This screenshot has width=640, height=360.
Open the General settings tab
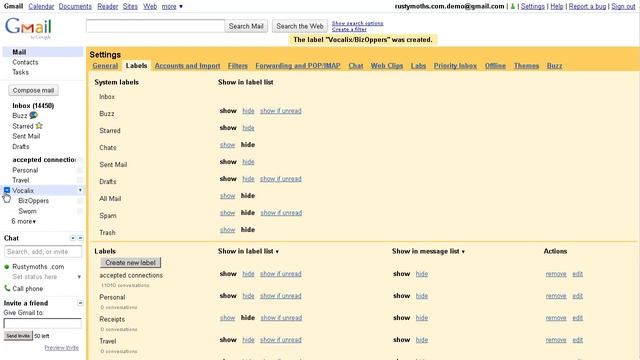pyautogui.click(x=105, y=66)
